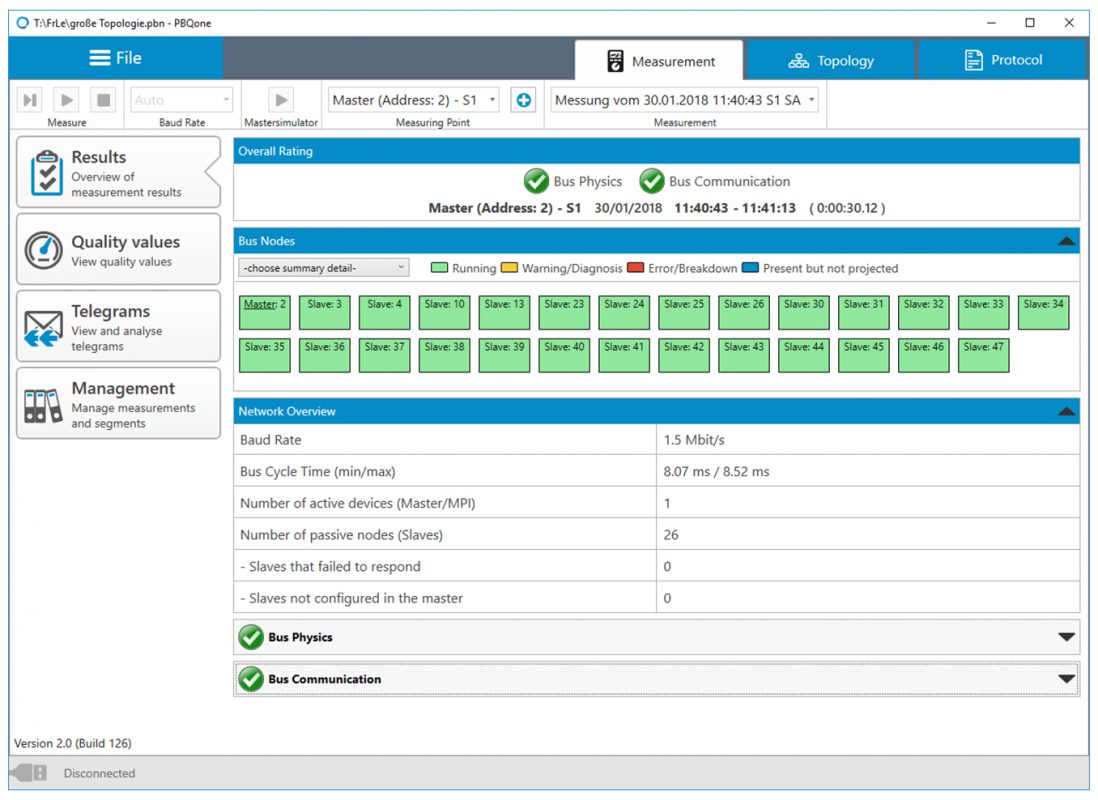1098x800 pixels.
Task: Open Telegrams view in sidebar
Action: 118,327
